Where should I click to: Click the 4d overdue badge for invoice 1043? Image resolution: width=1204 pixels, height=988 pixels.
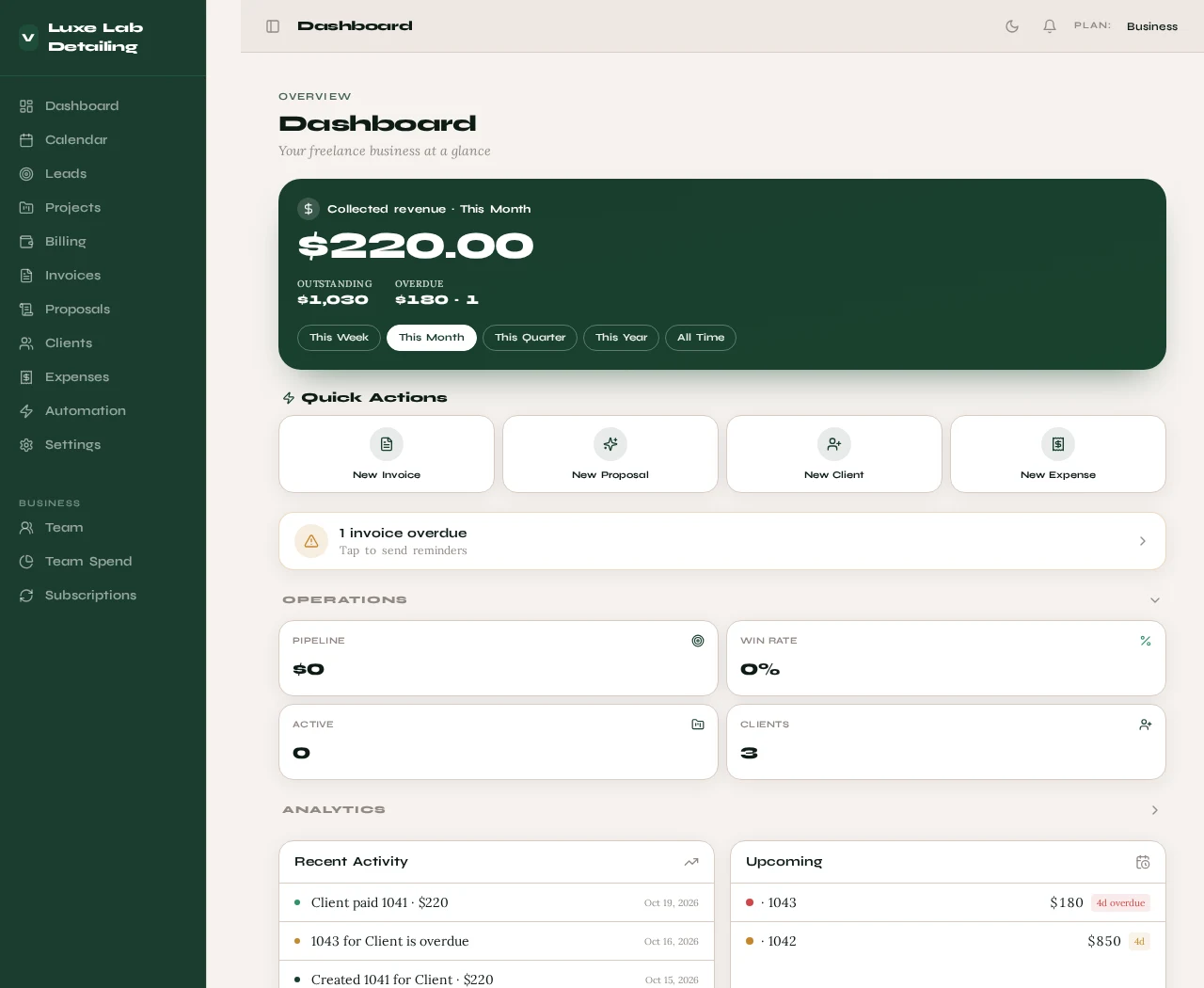1120,902
